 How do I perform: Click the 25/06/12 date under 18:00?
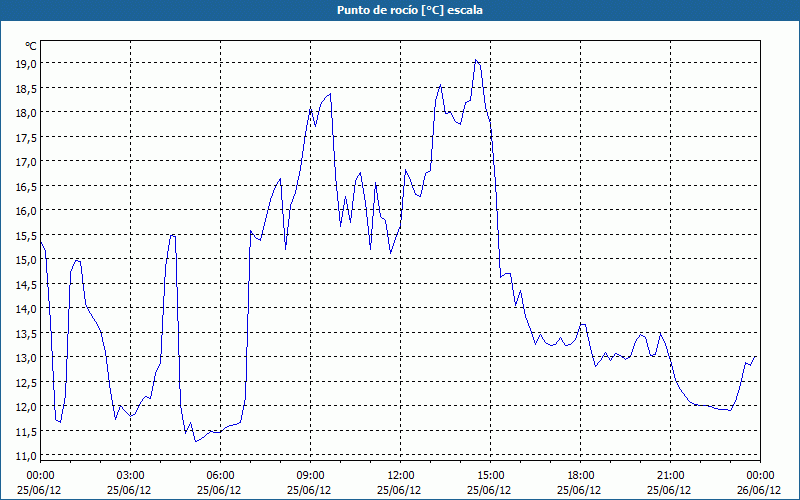point(579,490)
